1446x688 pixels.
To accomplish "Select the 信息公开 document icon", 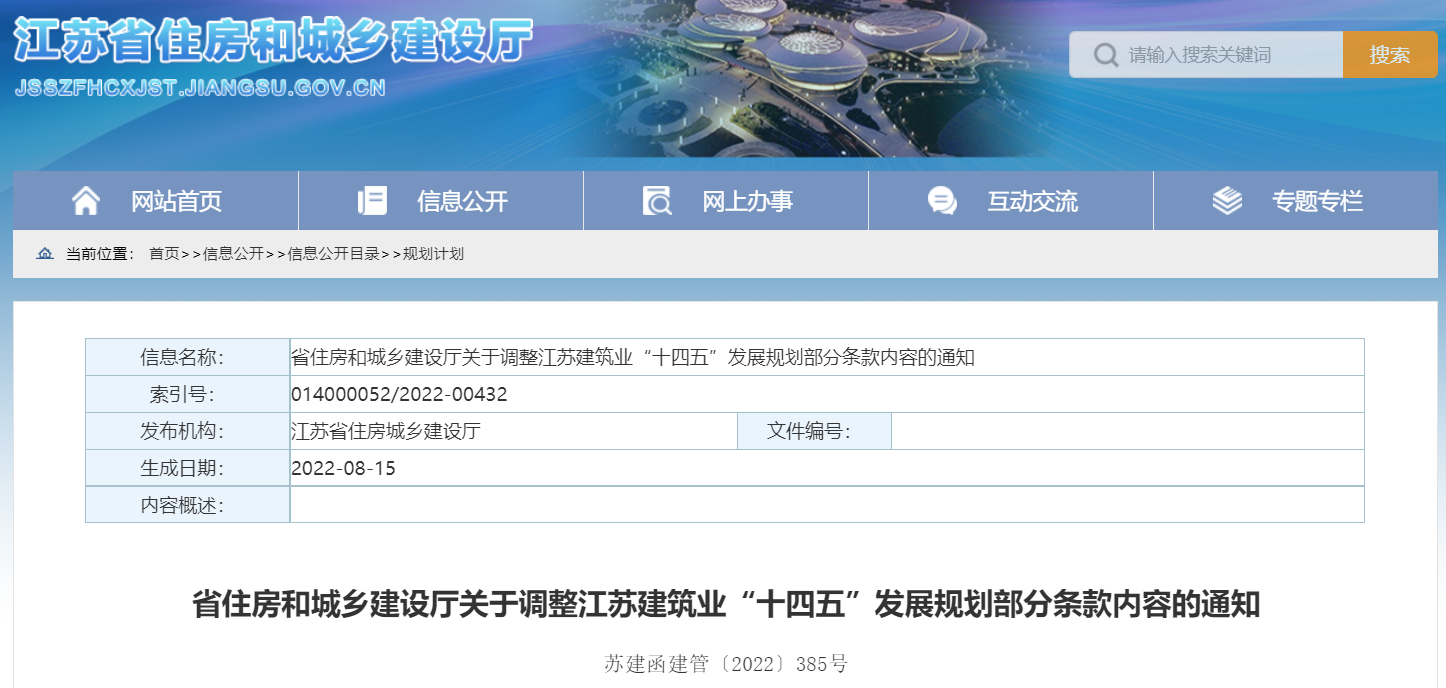I will pyautogui.click(x=372, y=200).
